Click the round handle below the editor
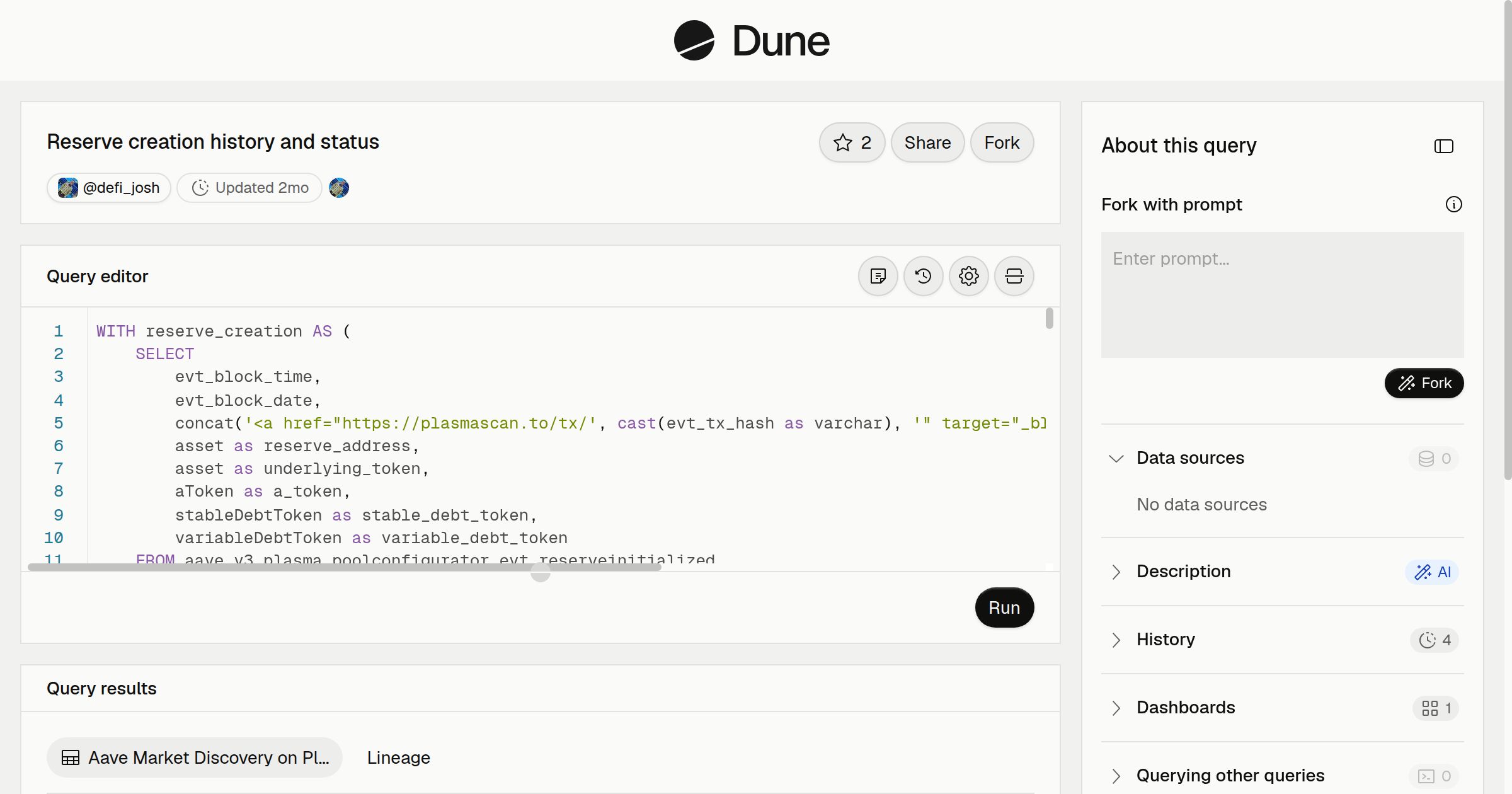Screen dimensions: 1512x794 (540, 572)
